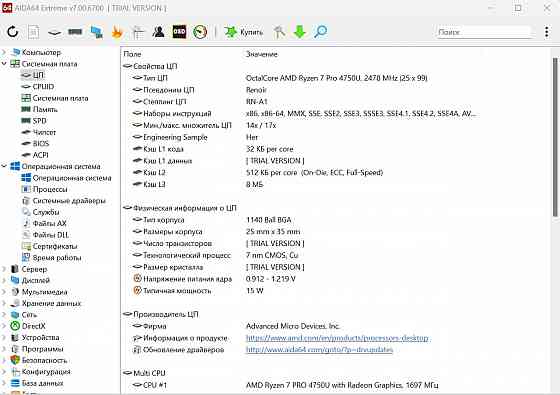This screenshot has height=395, width=560.
Task: Expand the Сеть node
Action: coord(4,315)
